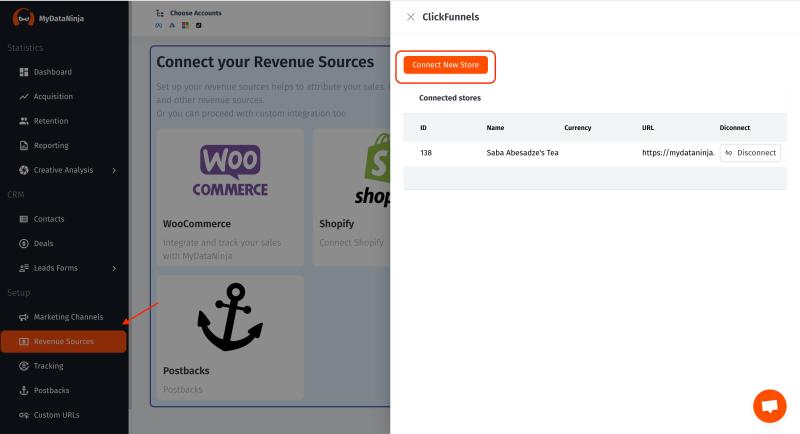Click the Name column header
Screen dimensions: 800x434
(495, 127)
